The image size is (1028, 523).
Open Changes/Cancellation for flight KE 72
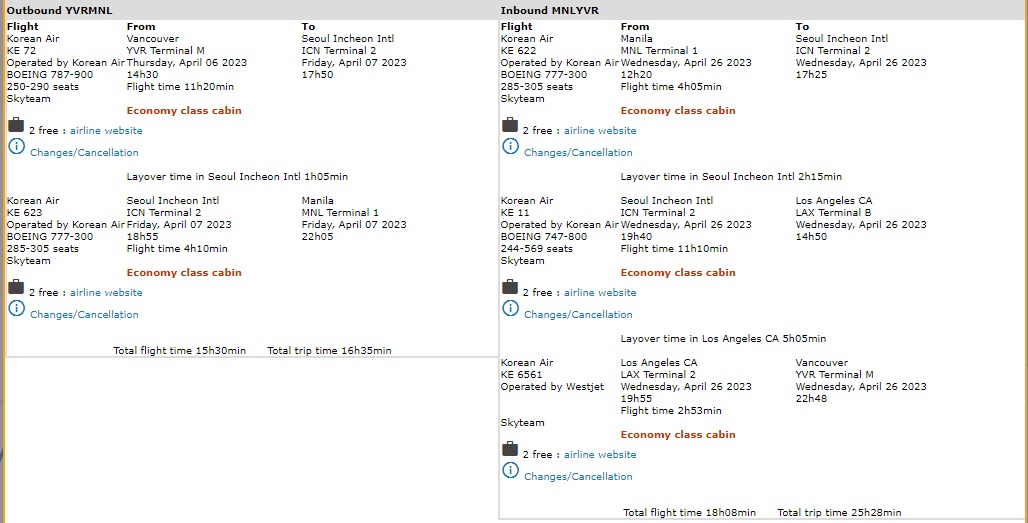[x=84, y=153]
